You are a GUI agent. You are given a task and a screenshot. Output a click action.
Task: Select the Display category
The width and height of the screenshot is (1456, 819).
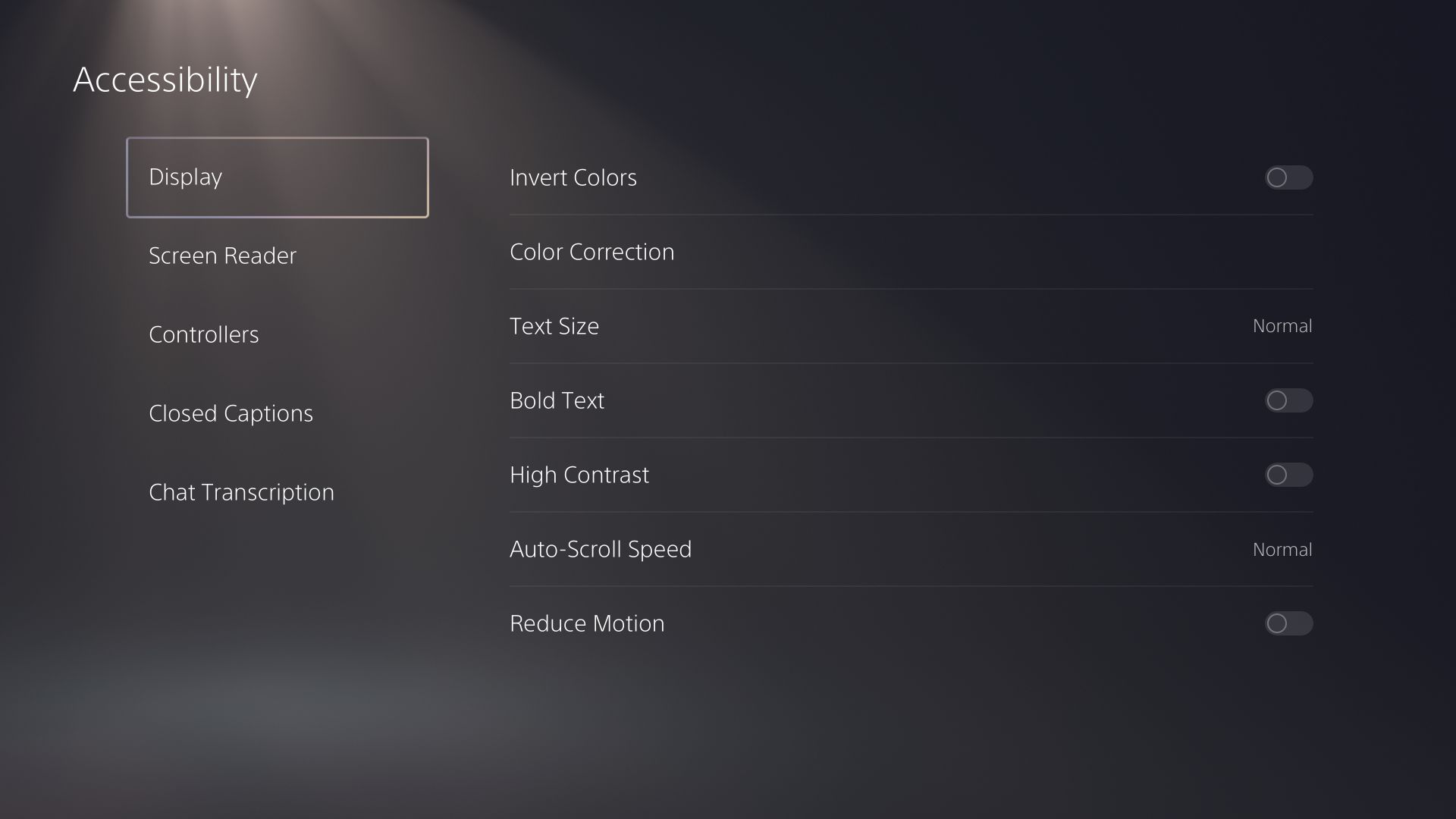coord(277,177)
